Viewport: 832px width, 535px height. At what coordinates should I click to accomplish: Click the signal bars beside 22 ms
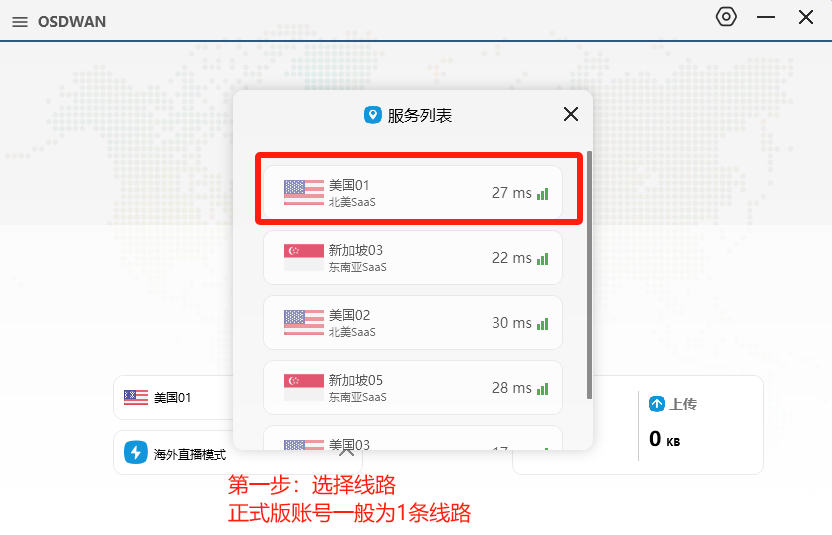542,259
